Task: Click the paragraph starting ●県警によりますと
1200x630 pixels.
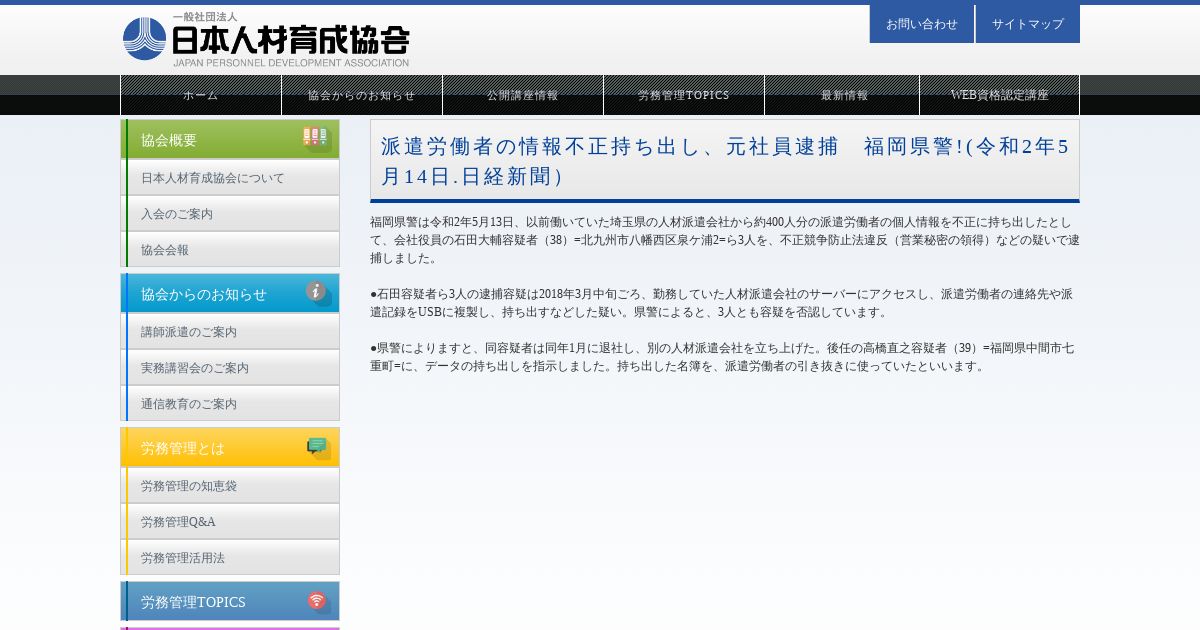Action: (722, 357)
